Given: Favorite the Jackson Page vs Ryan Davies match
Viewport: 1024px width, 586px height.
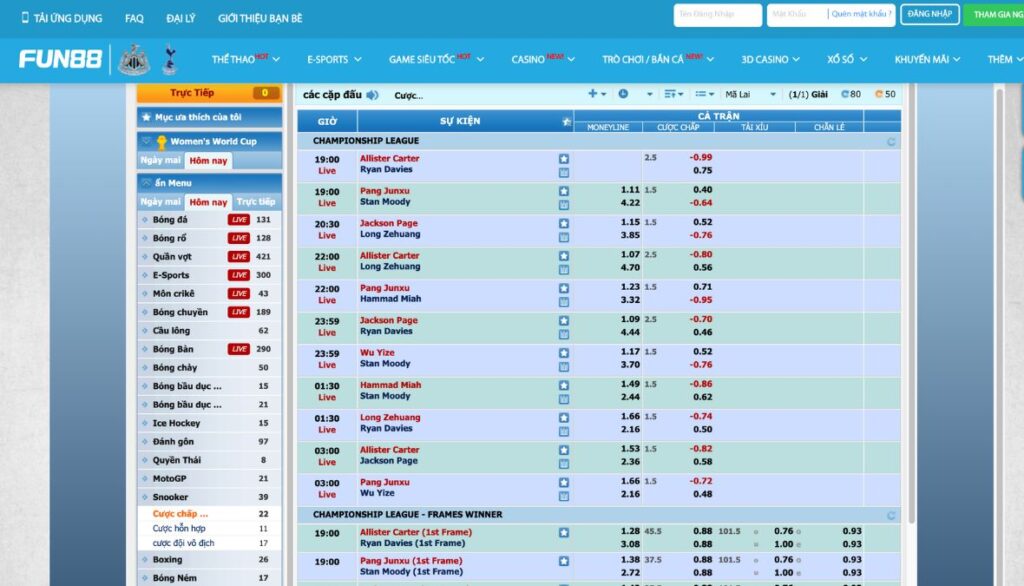Looking at the screenshot, I should pos(564,321).
